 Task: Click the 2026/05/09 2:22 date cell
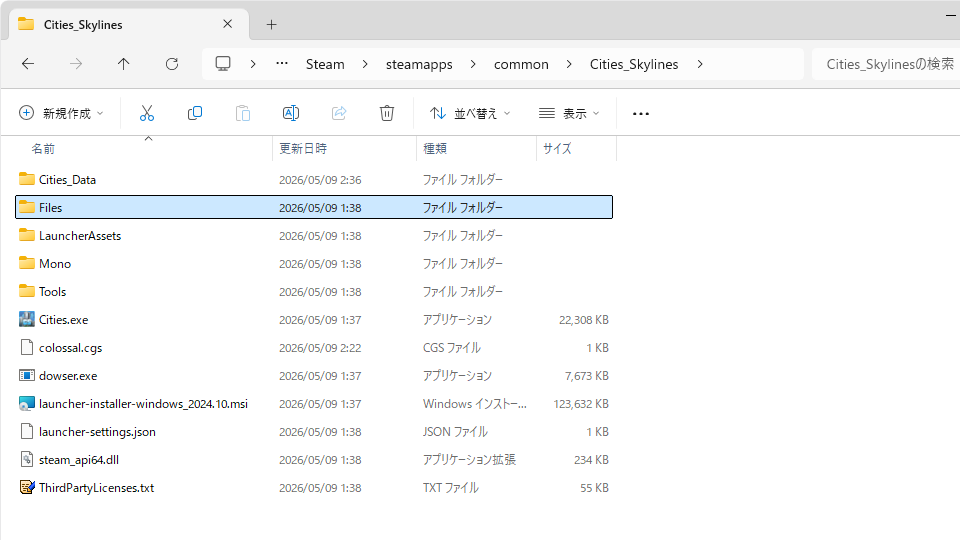[x=320, y=348]
